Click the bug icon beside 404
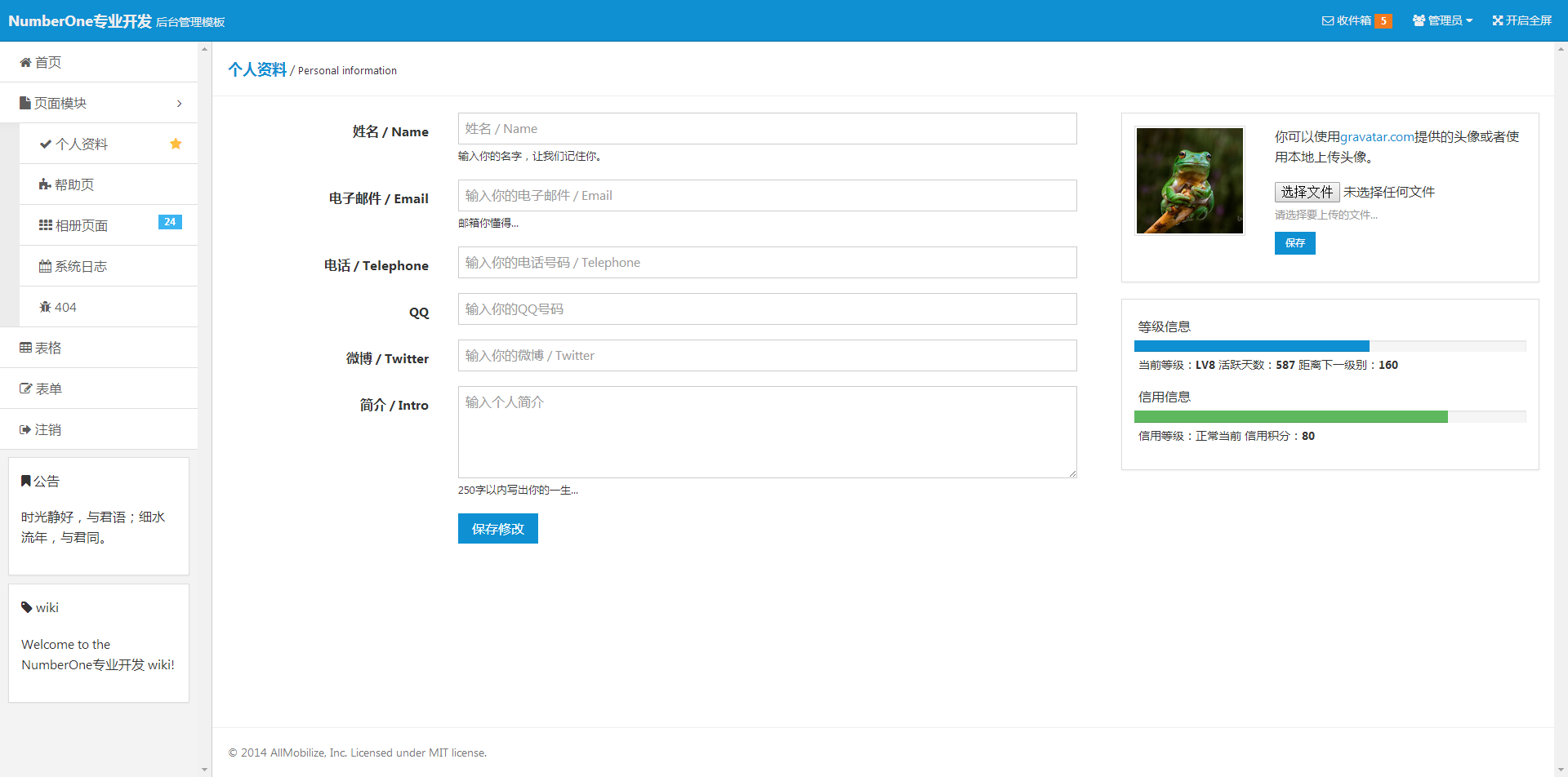The height and width of the screenshot is (777, 1568). click(45, 307)
